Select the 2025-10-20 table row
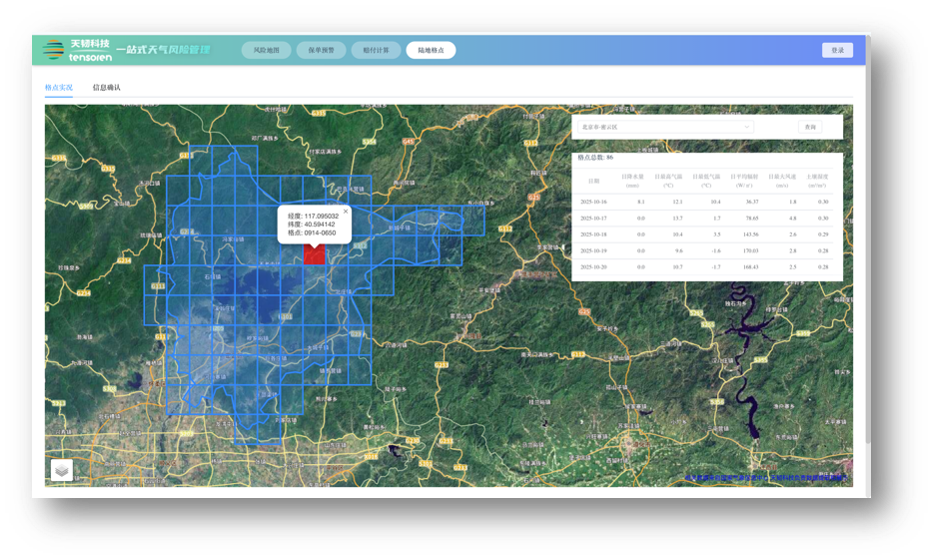Screen dimensions: 934x560 coord(706,267)
